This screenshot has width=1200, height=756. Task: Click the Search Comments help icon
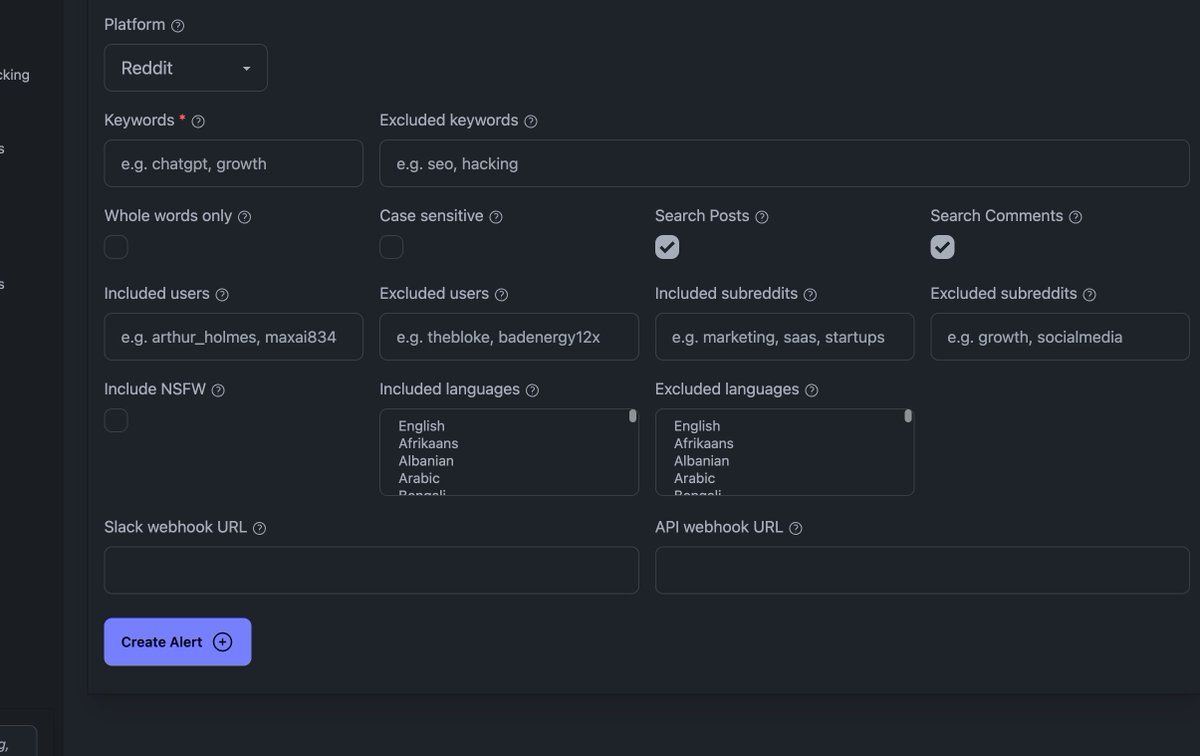pyautogui.click(x=1075, y=216)
